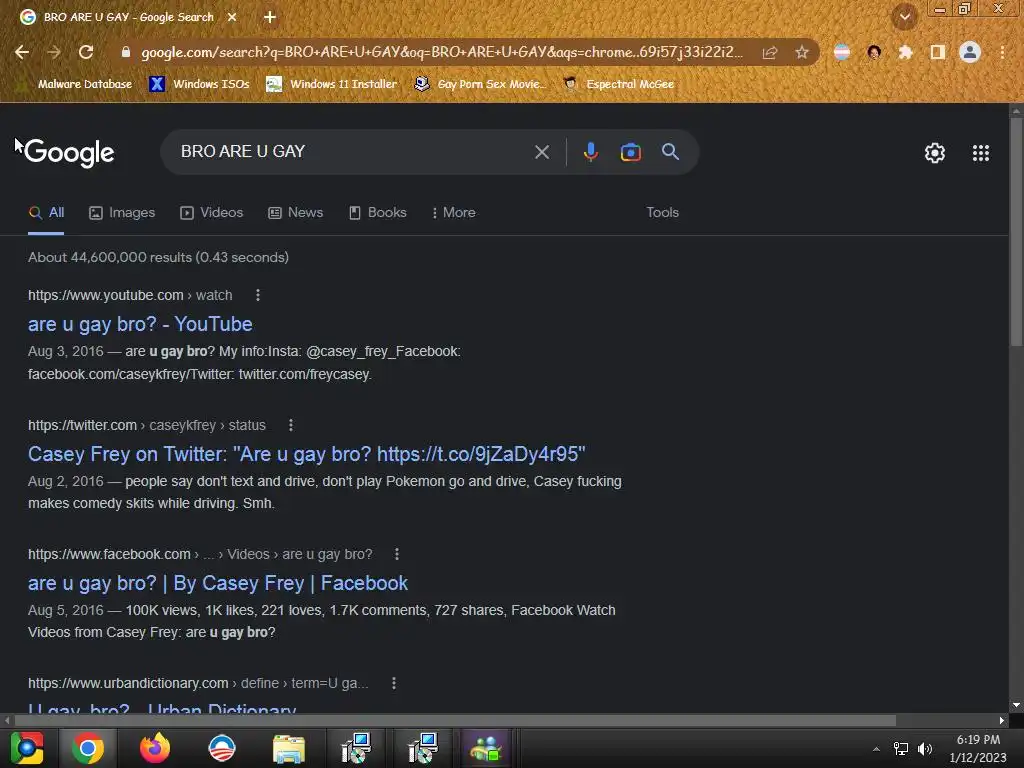Share this page from the address bar

click(770, 52)
